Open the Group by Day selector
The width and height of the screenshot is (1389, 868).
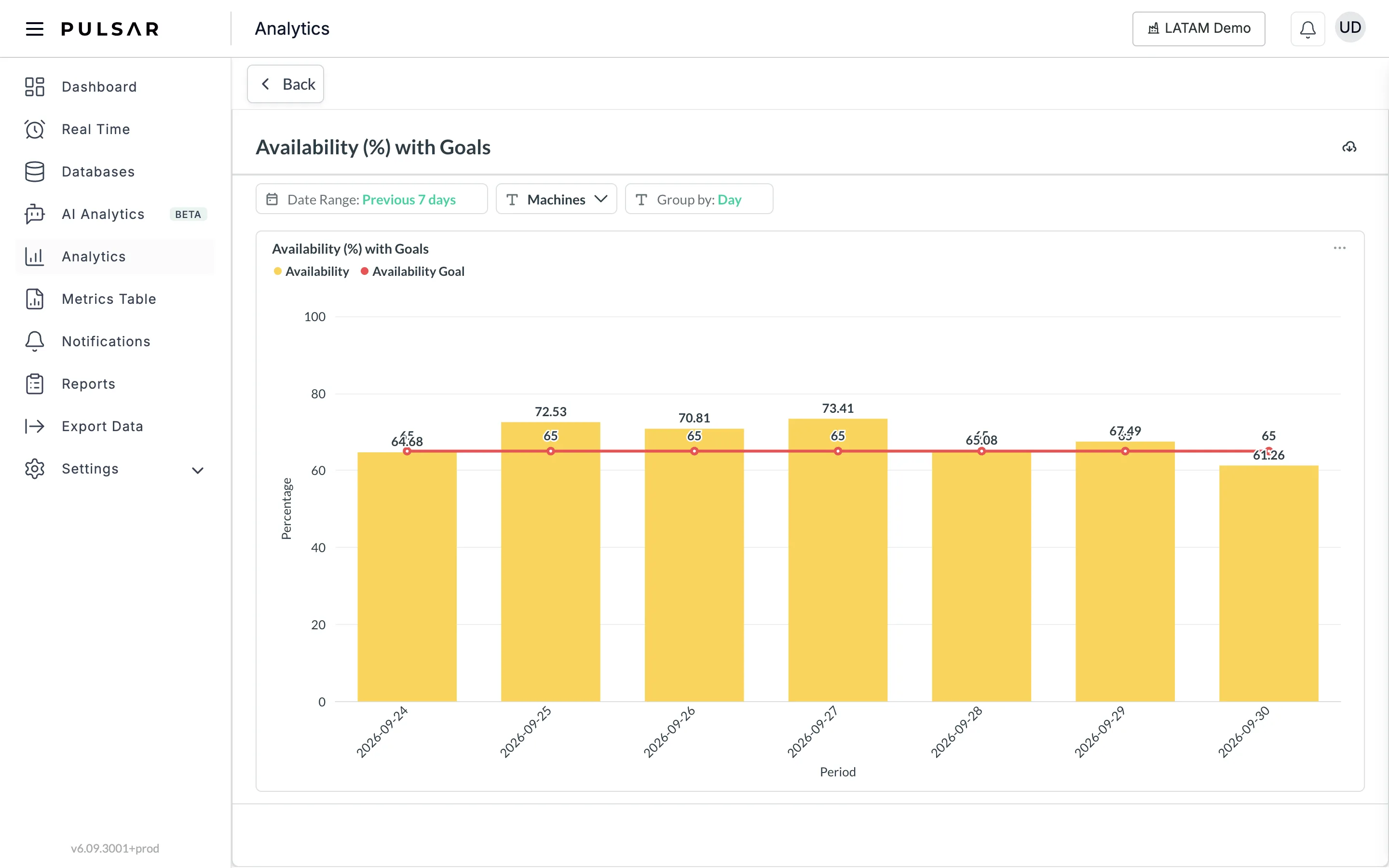698,199
